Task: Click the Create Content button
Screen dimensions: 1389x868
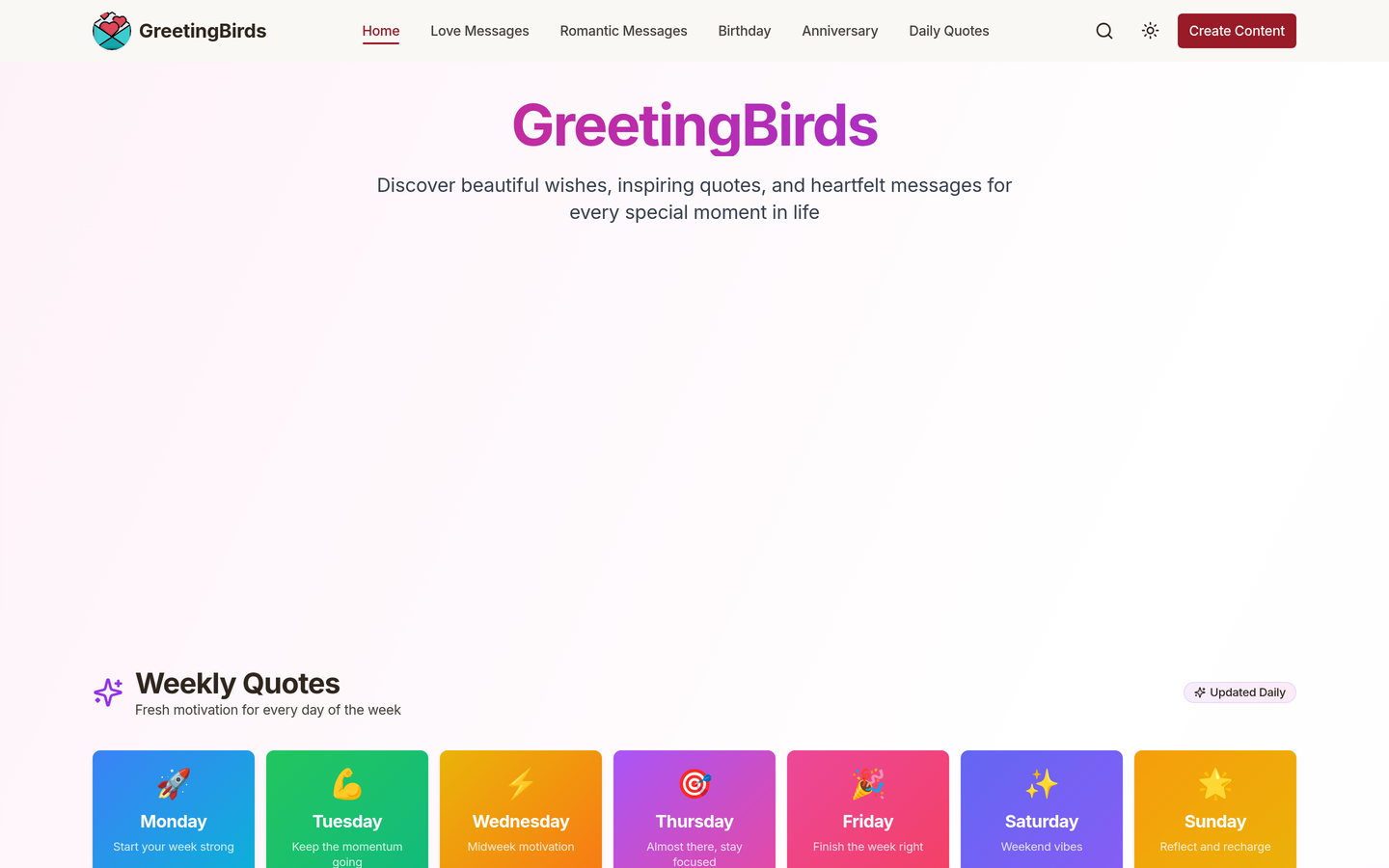Action: click(x=1237, y=31)
